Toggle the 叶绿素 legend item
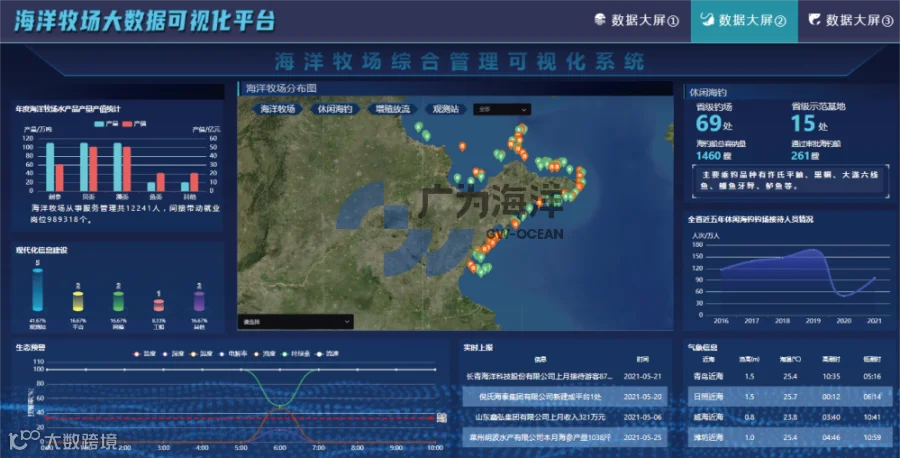 click(296, 354)
